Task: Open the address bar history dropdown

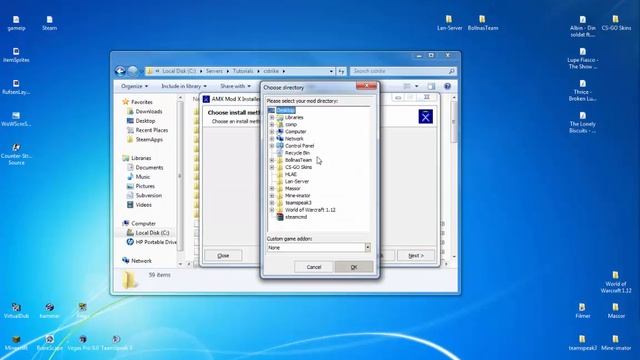Action: coord(331,71)
